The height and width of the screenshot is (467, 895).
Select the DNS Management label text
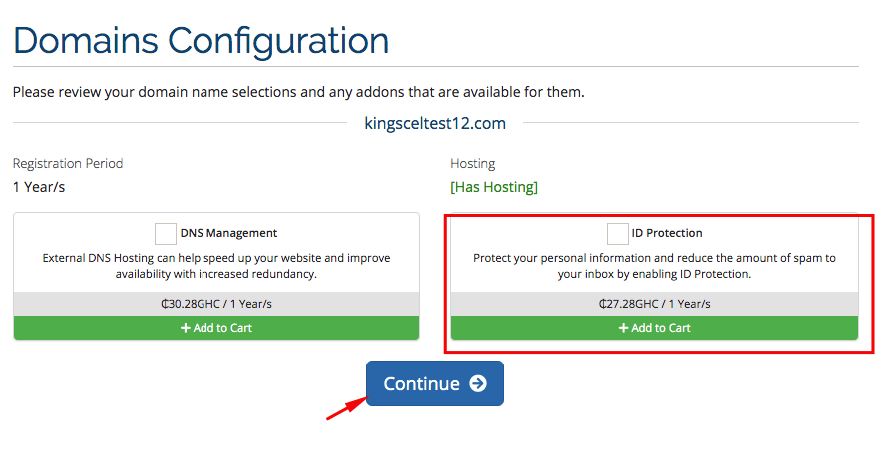pyautogui.click(x=229, y=234)
